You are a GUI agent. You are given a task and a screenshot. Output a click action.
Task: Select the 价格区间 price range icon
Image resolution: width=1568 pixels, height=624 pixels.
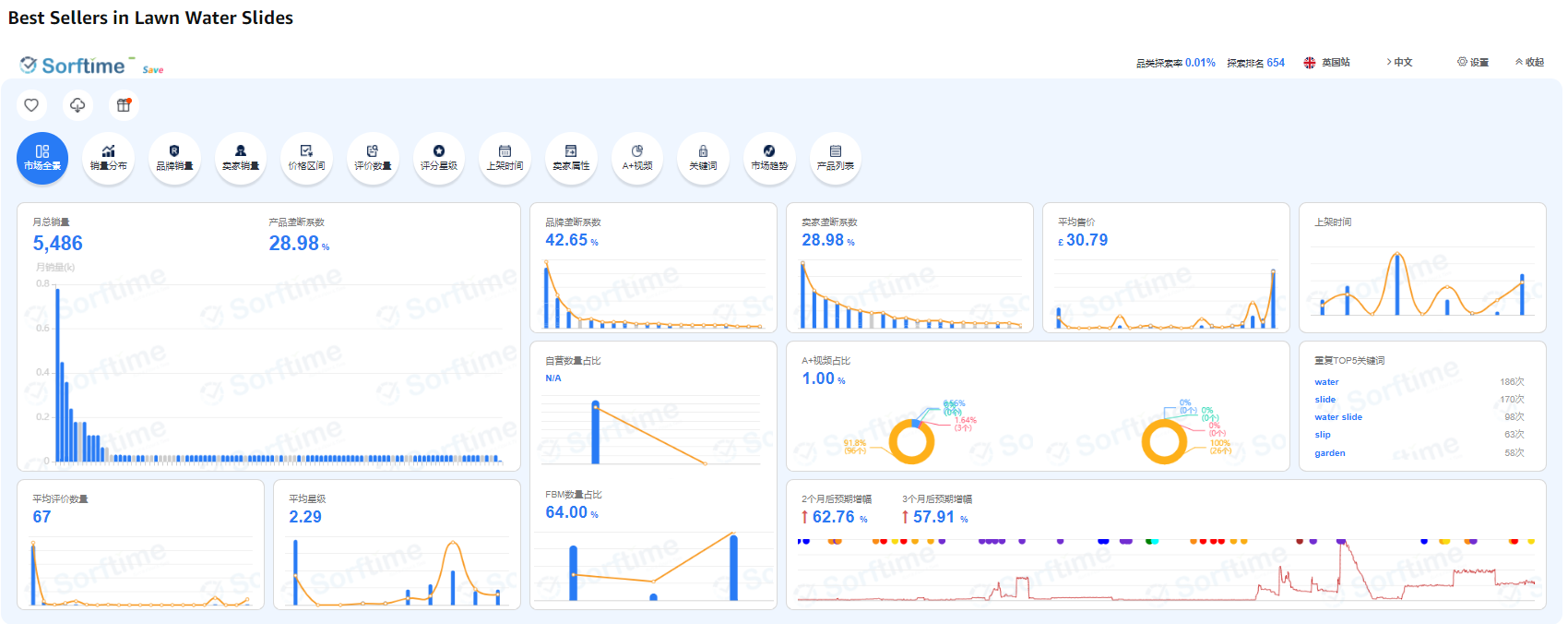point(306,158)
